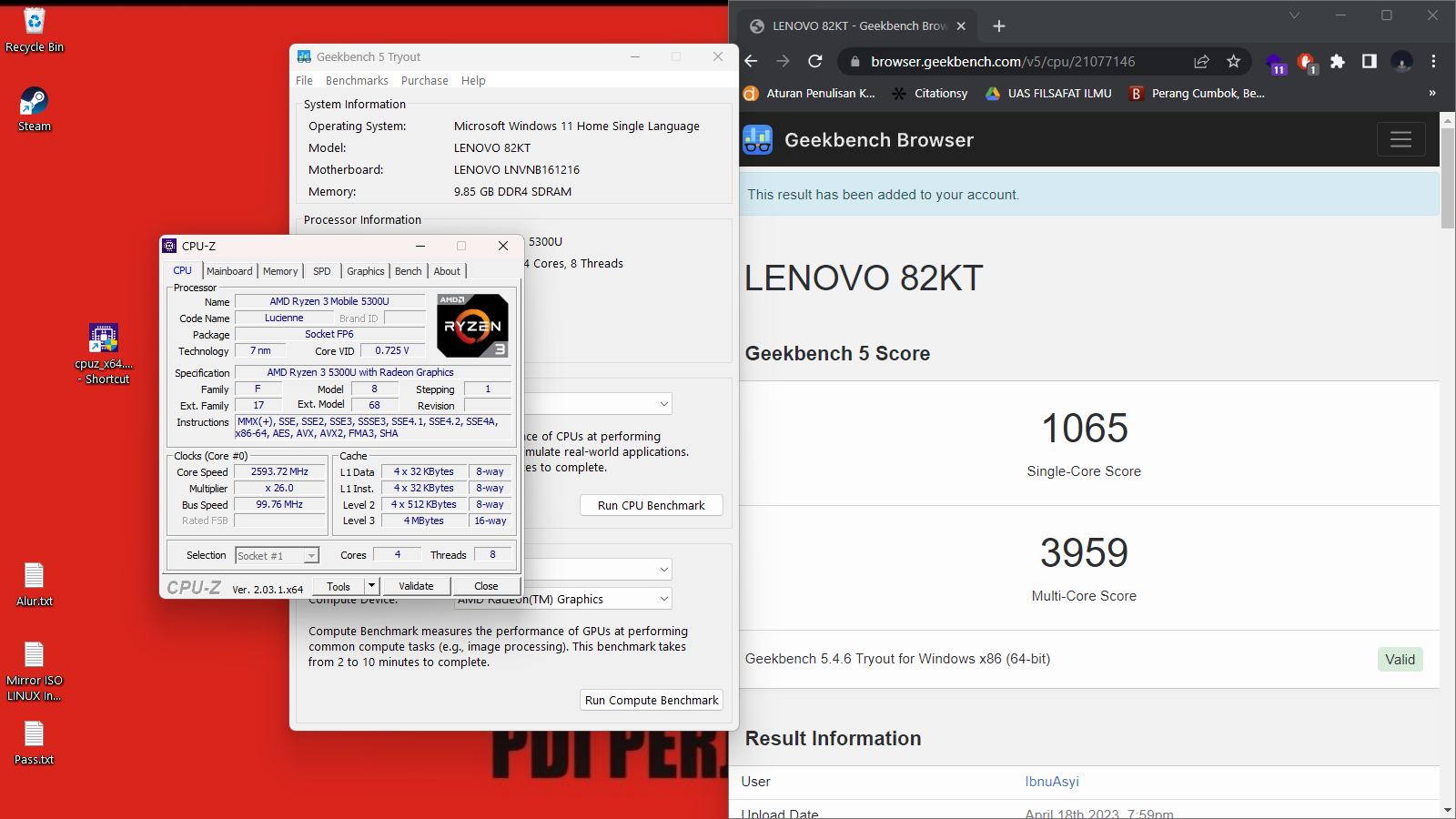The width and height of the screenshot is (1456, 819).
Task: Switch to the CPU tab in CPU-Z
Action: click(x=183, y=270)
